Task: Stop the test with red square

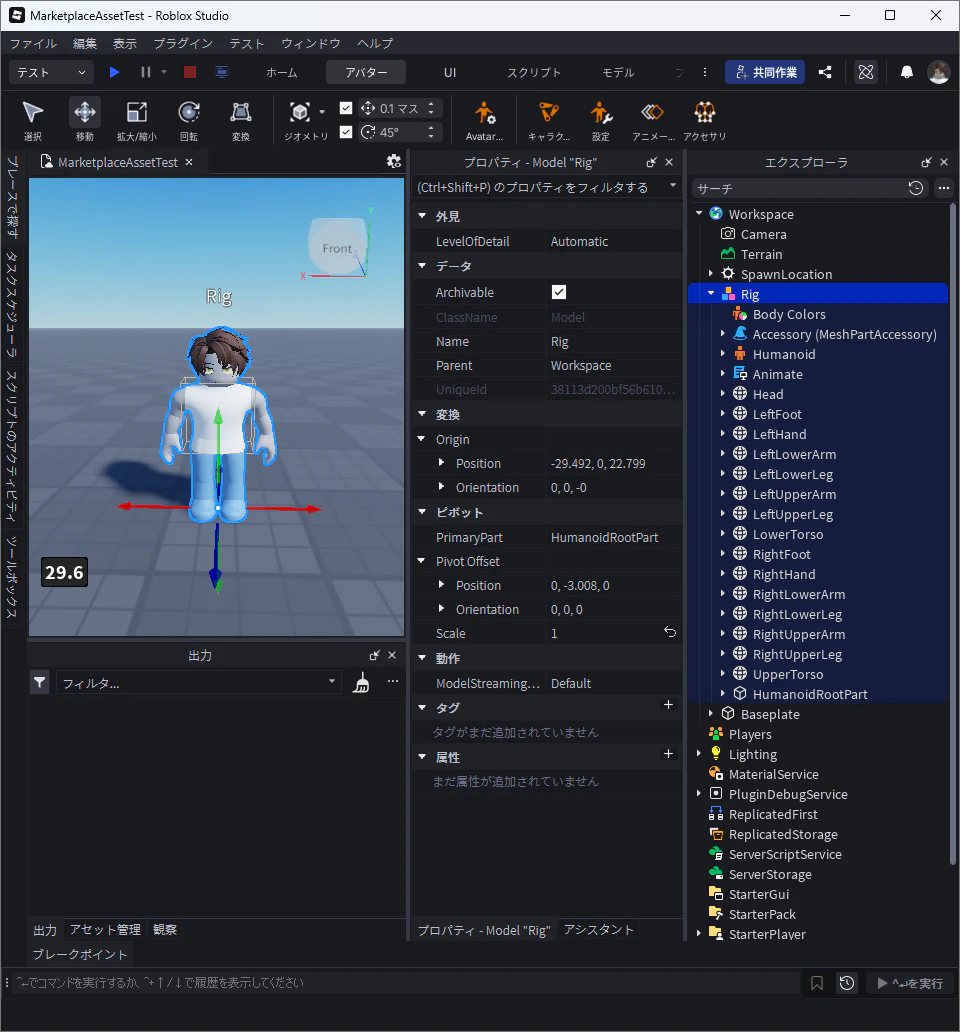Action: click(x=190, y=72)
